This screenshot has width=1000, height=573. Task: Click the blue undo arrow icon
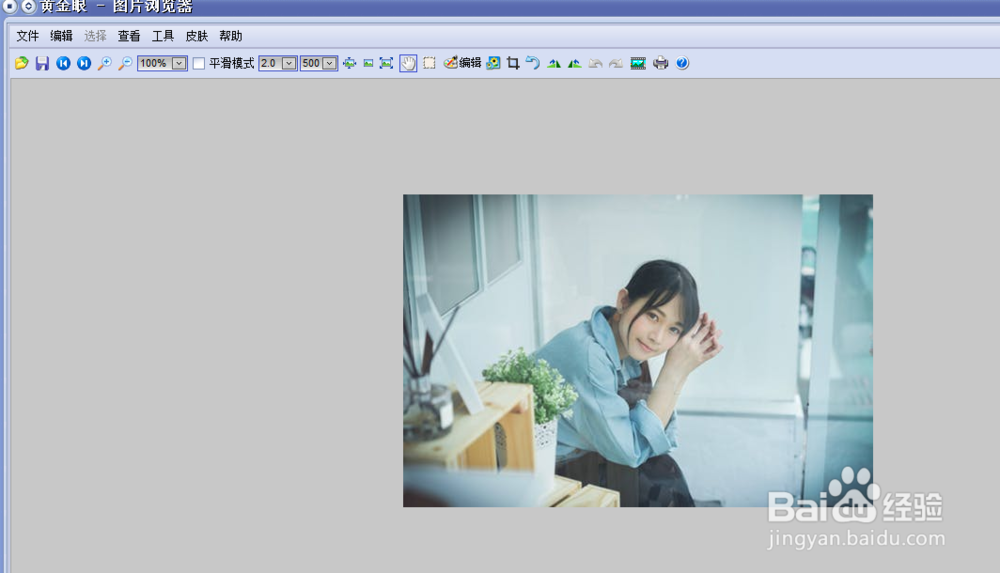click(x=533, y=63)
